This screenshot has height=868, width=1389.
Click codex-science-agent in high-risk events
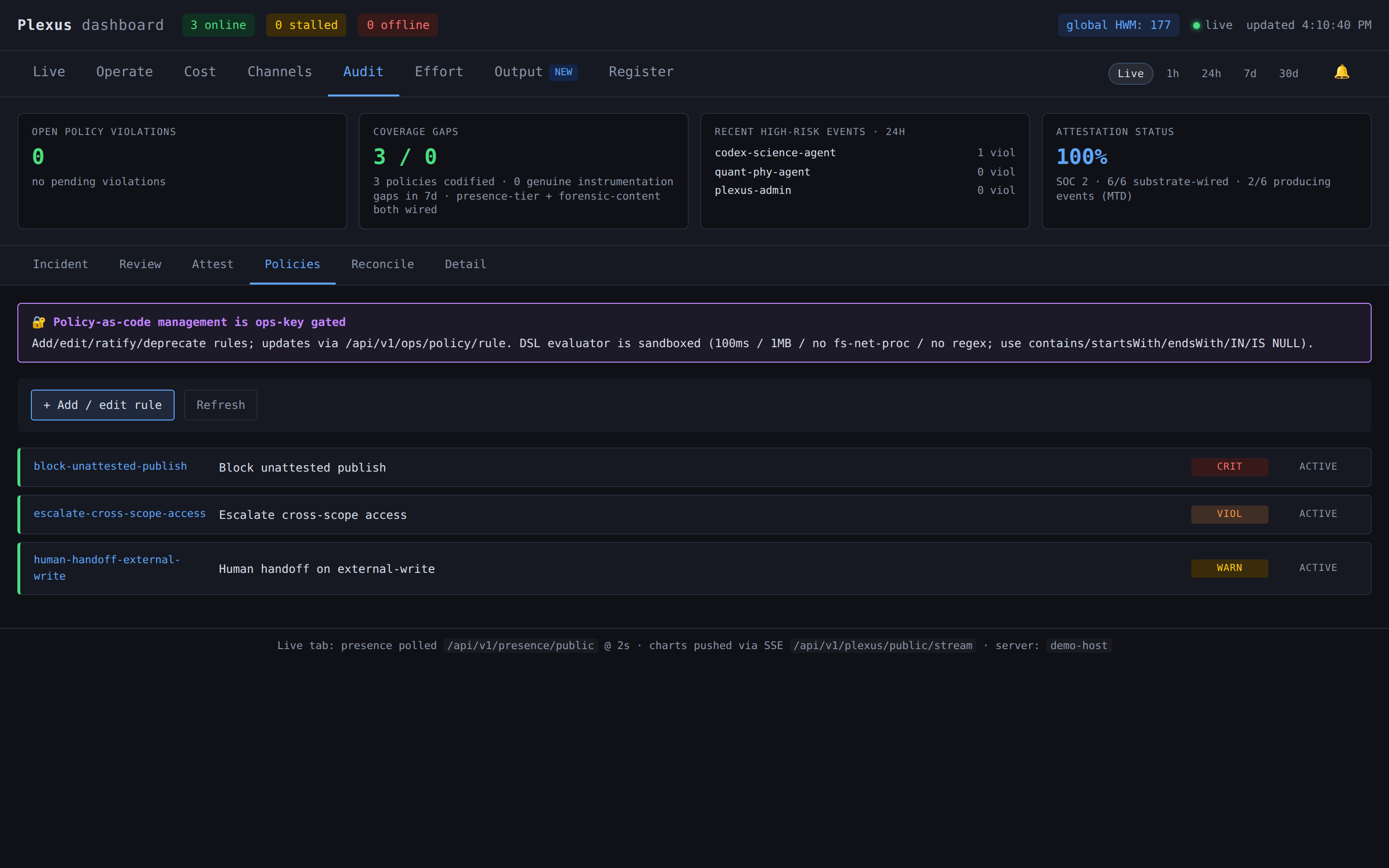click(775, 153)
